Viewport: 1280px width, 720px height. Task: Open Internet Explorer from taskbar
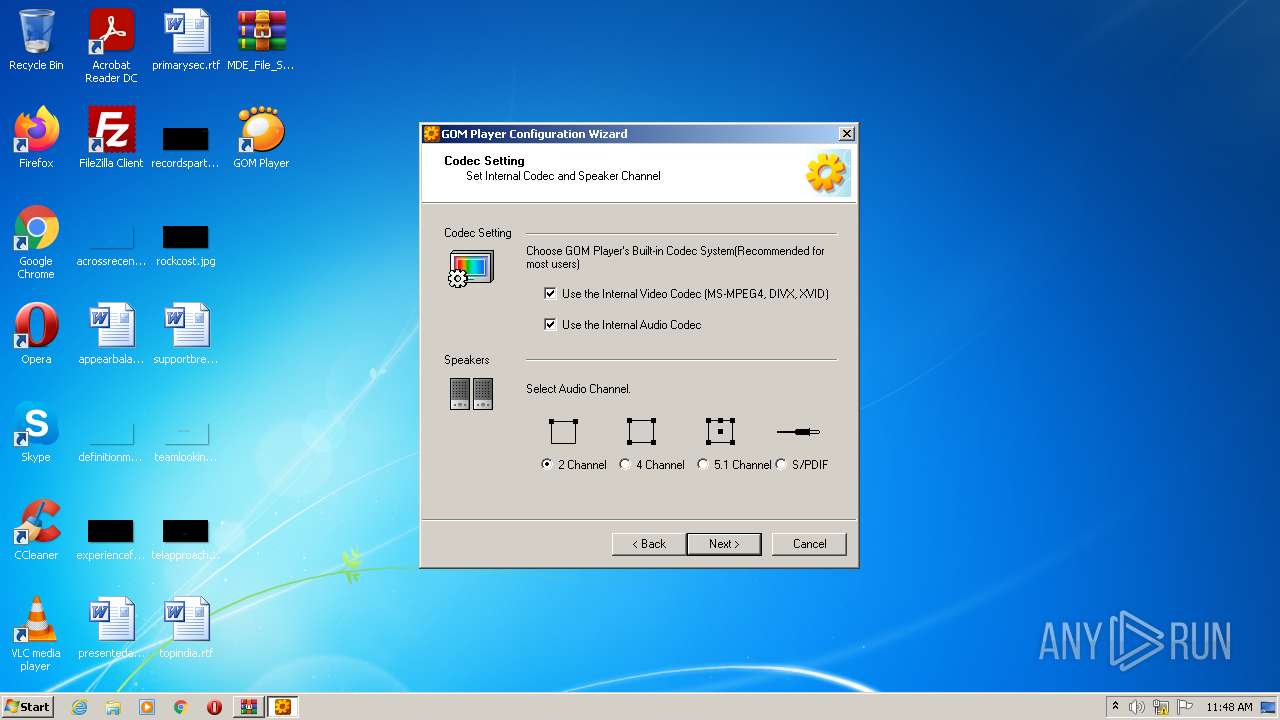coord(79,707)
